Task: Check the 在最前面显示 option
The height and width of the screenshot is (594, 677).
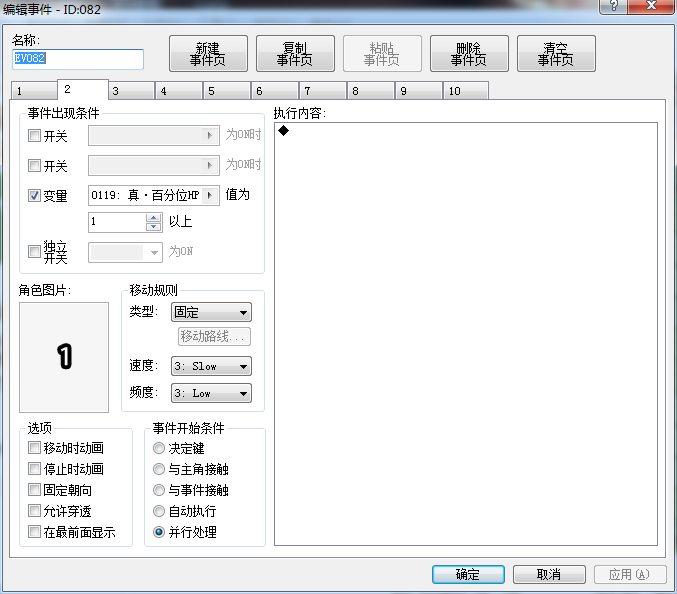Action: pos(34,532)
